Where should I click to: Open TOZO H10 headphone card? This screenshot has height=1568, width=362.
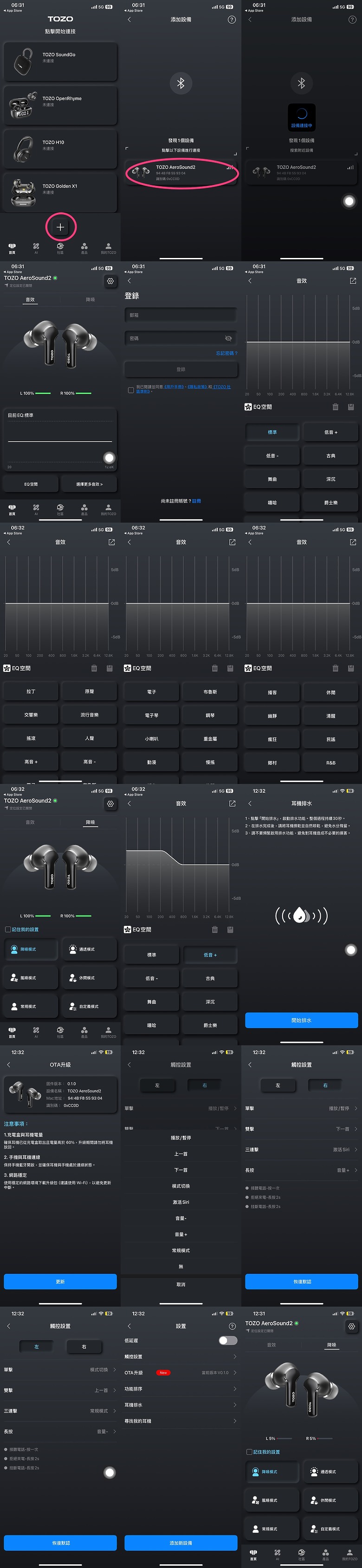[x=60, y=149]
